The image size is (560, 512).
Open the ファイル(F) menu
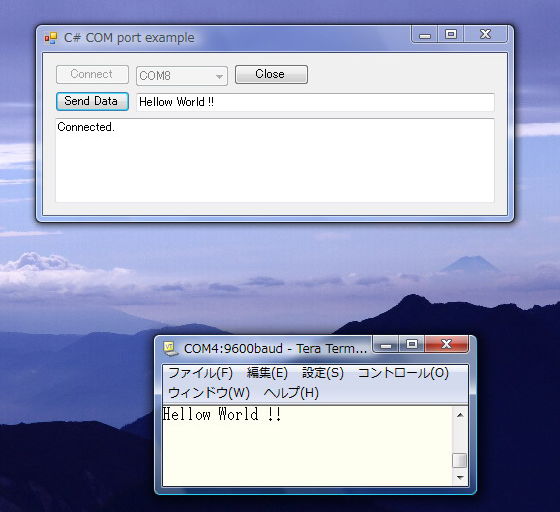point(200,373)
